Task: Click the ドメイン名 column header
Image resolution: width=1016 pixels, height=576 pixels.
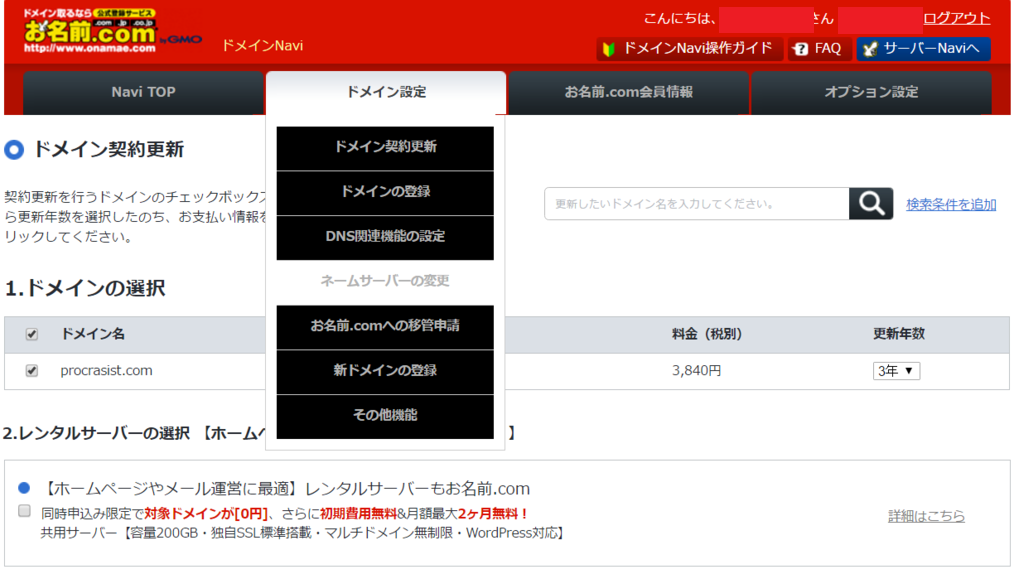Action: [92, 334]
